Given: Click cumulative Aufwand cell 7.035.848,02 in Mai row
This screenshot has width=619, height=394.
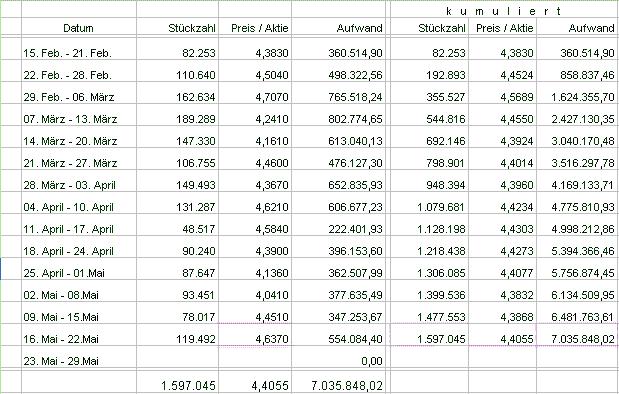Looking at the screenshot, I should [x=578, y=339].
